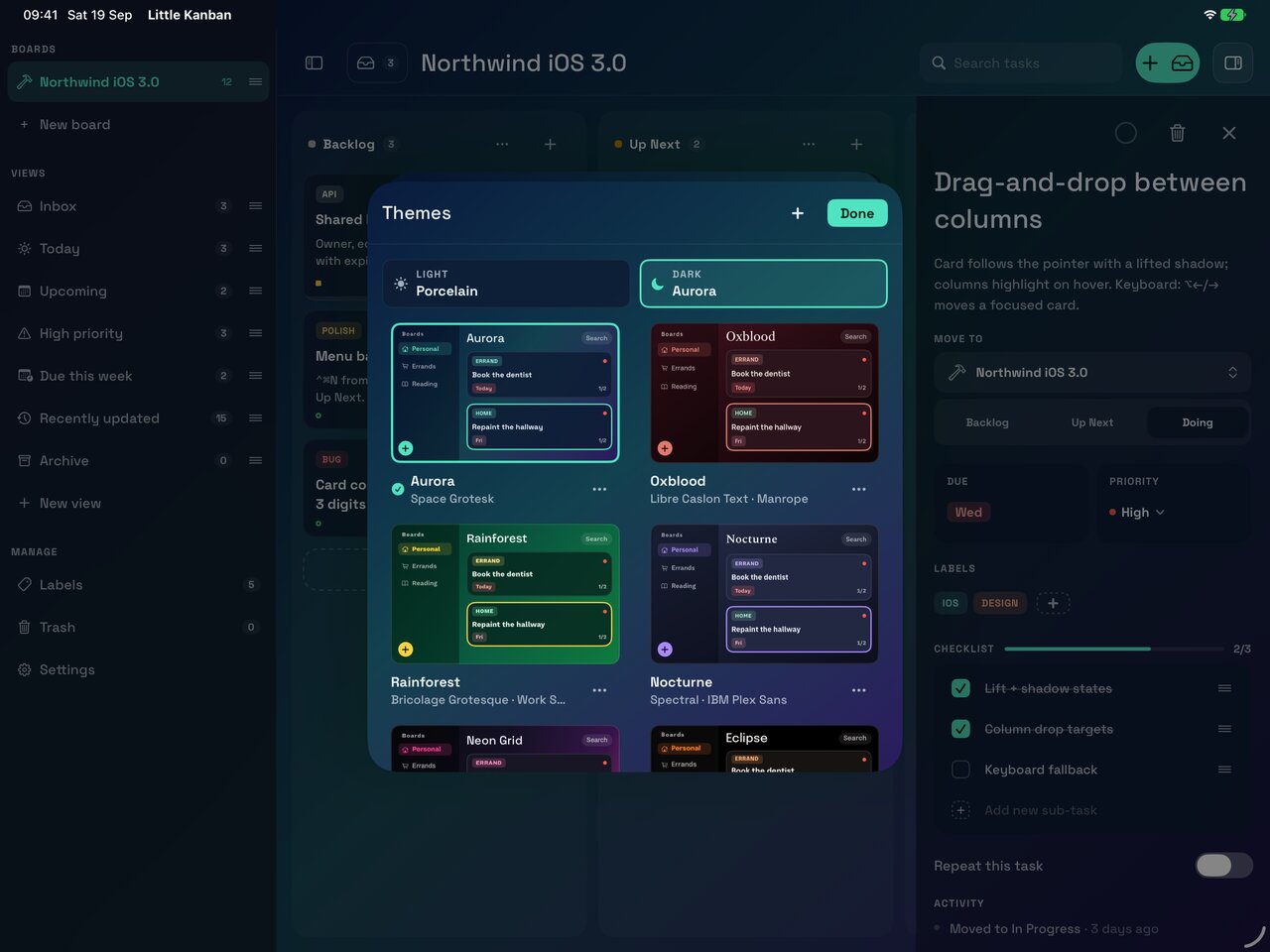1270x952 pixels.
Task: Focus the Search tasks field
Action: (1021, 62)
